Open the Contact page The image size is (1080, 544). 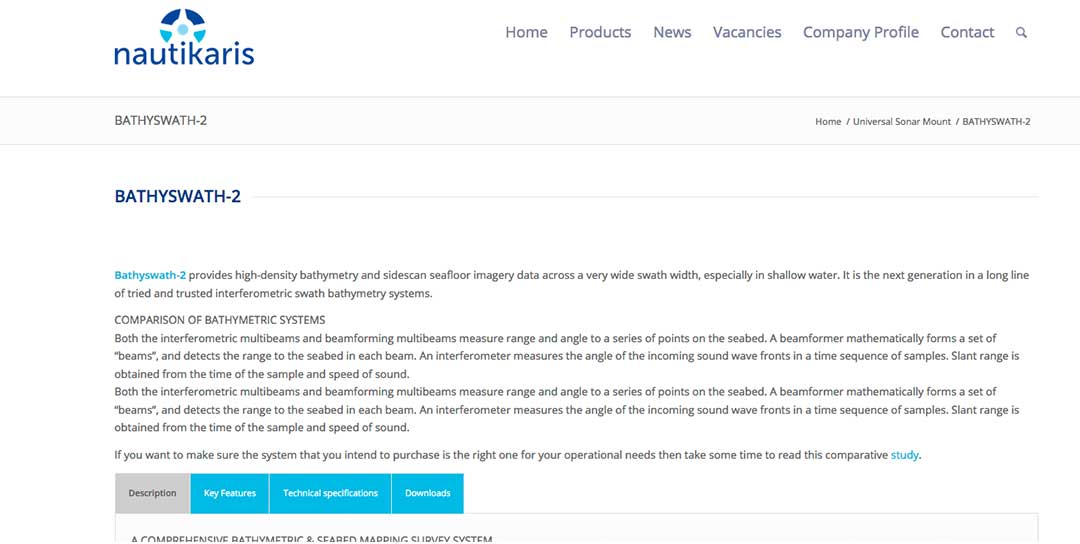pyautogui.click(x=967, y=32)
